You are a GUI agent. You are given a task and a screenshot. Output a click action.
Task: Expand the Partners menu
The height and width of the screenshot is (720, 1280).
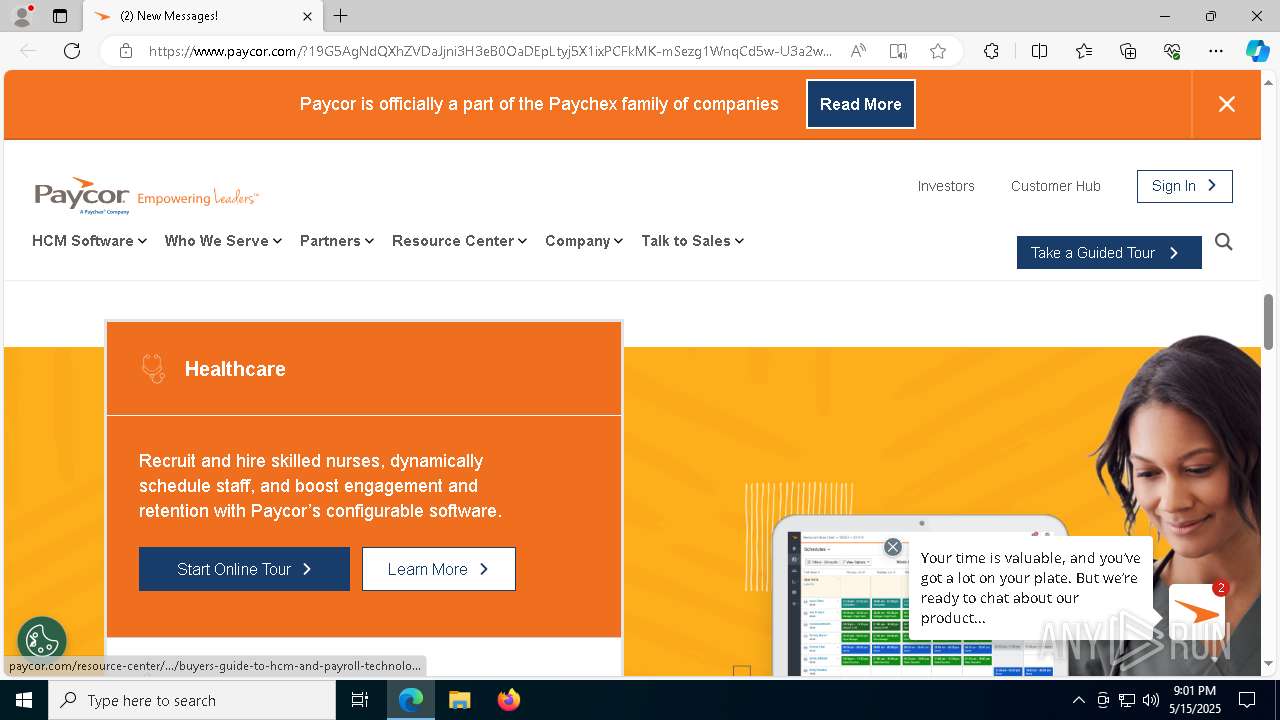pyautogui.click(x=337, y=241)
